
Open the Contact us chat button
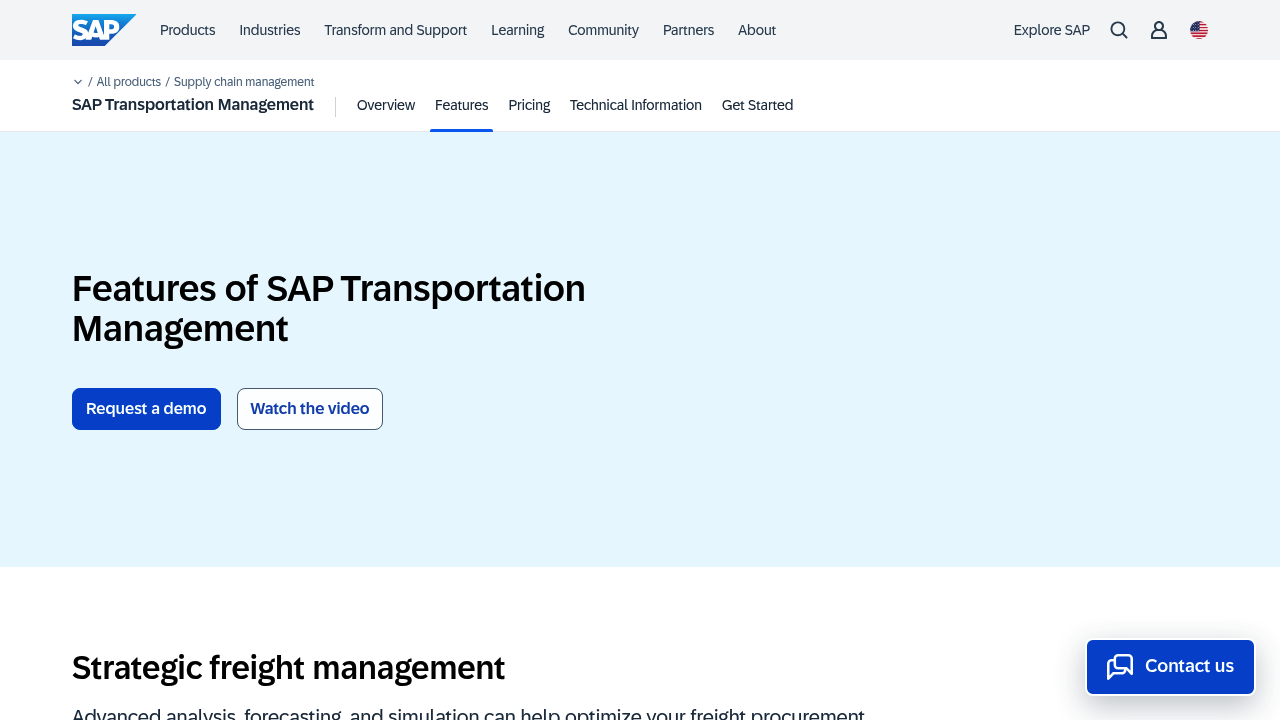(x=1170, y=666)
